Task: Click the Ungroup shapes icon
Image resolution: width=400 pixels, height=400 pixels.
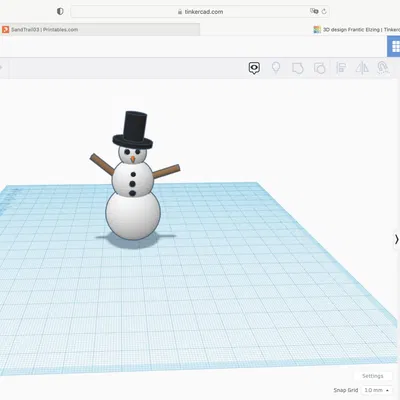Action: coord(320,68)
